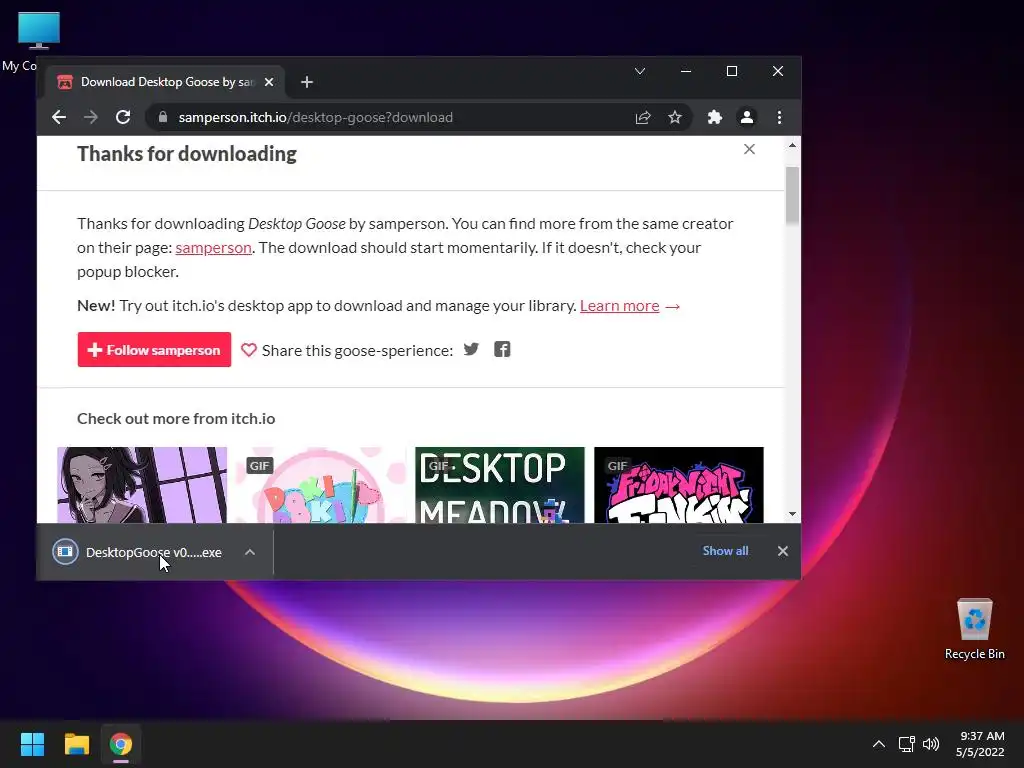The height and width of the screenshot is (768, 1024).
Task: Close the Download Desktop Goose tab
Action: 269,82
